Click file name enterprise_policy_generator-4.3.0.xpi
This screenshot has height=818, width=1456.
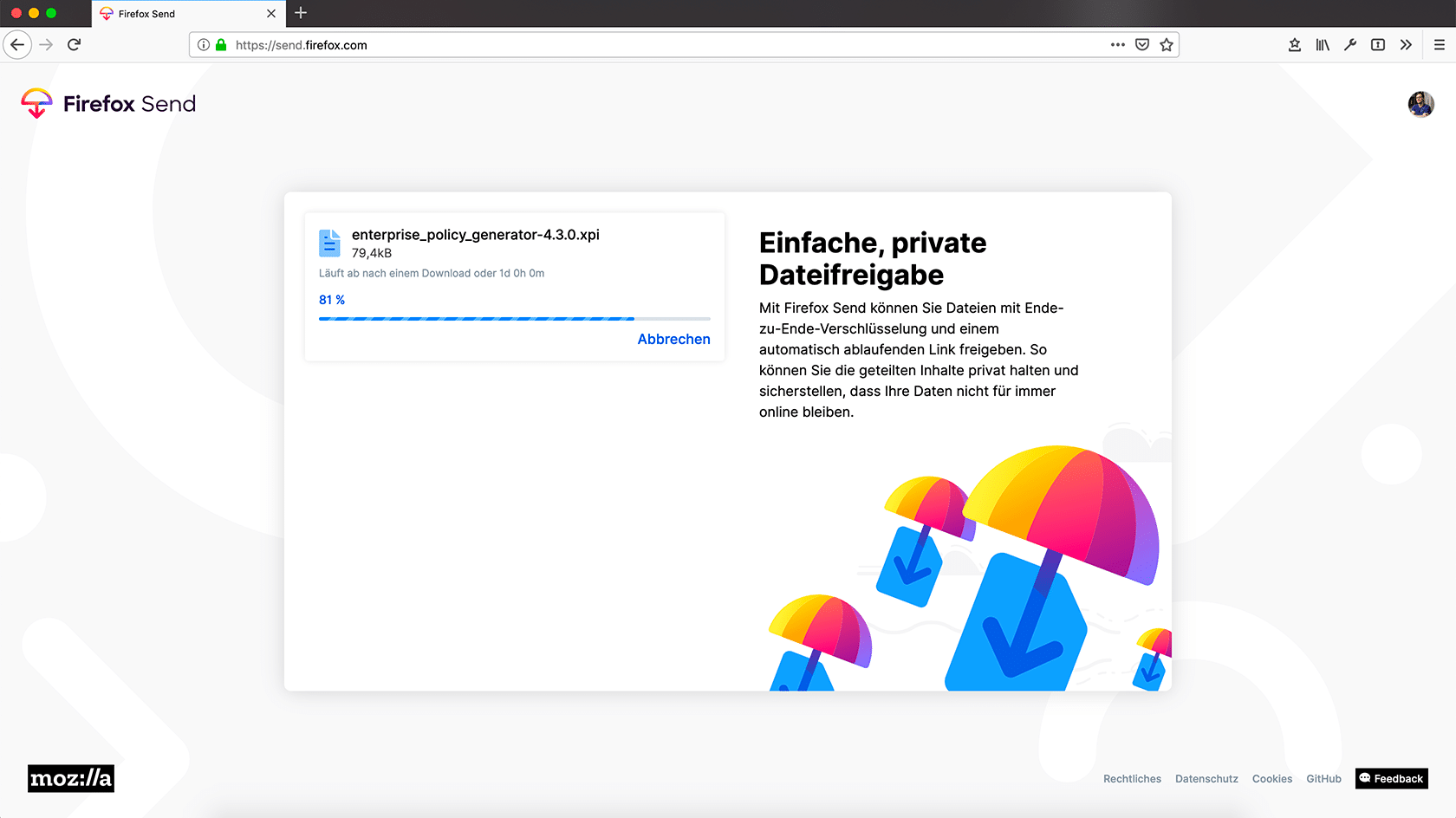[476, 235]
